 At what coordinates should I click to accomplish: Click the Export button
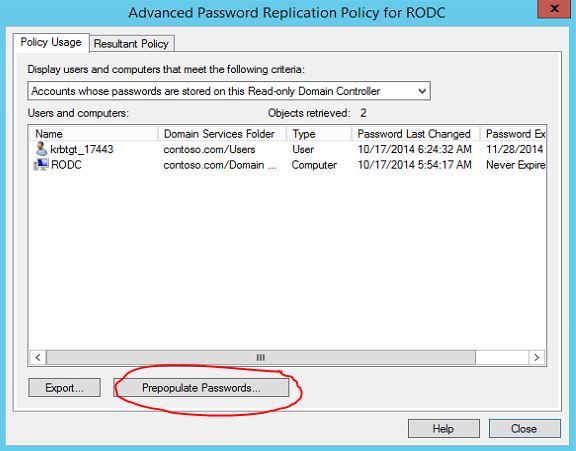[x=64, y=388]
